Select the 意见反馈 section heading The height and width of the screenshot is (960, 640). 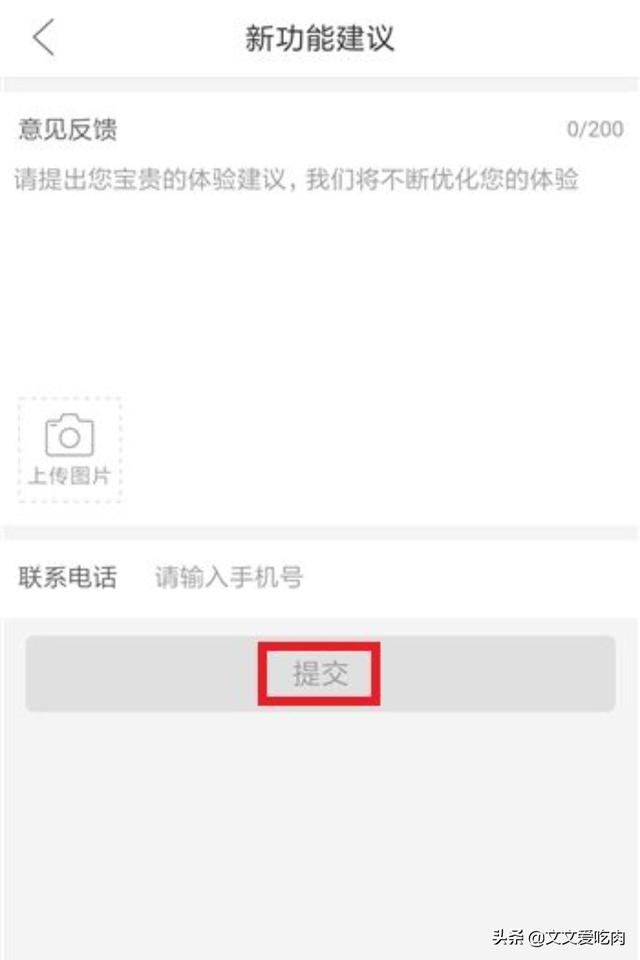click(67, 129)
